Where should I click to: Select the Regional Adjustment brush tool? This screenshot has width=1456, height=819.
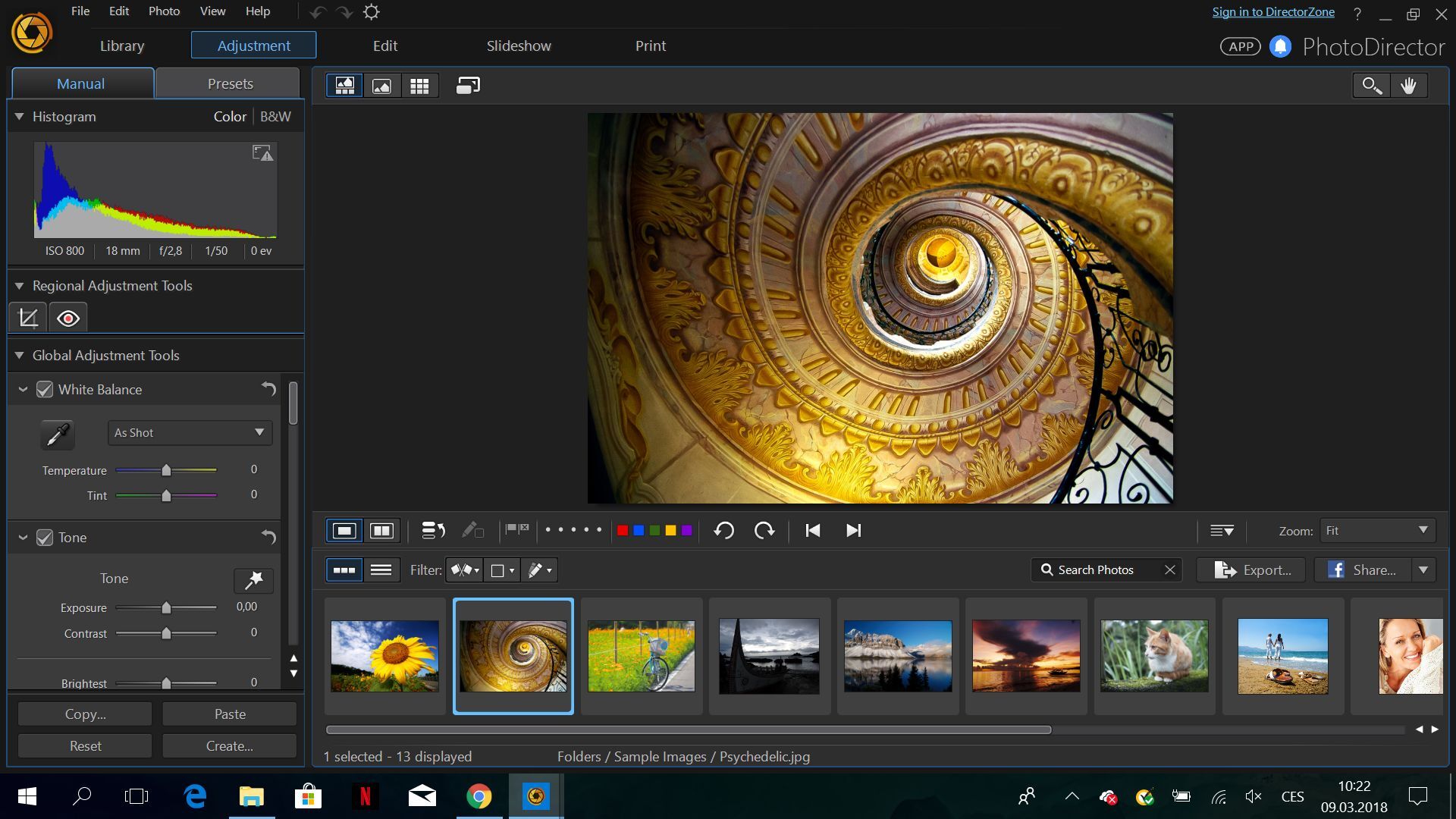tap(27, 317)
